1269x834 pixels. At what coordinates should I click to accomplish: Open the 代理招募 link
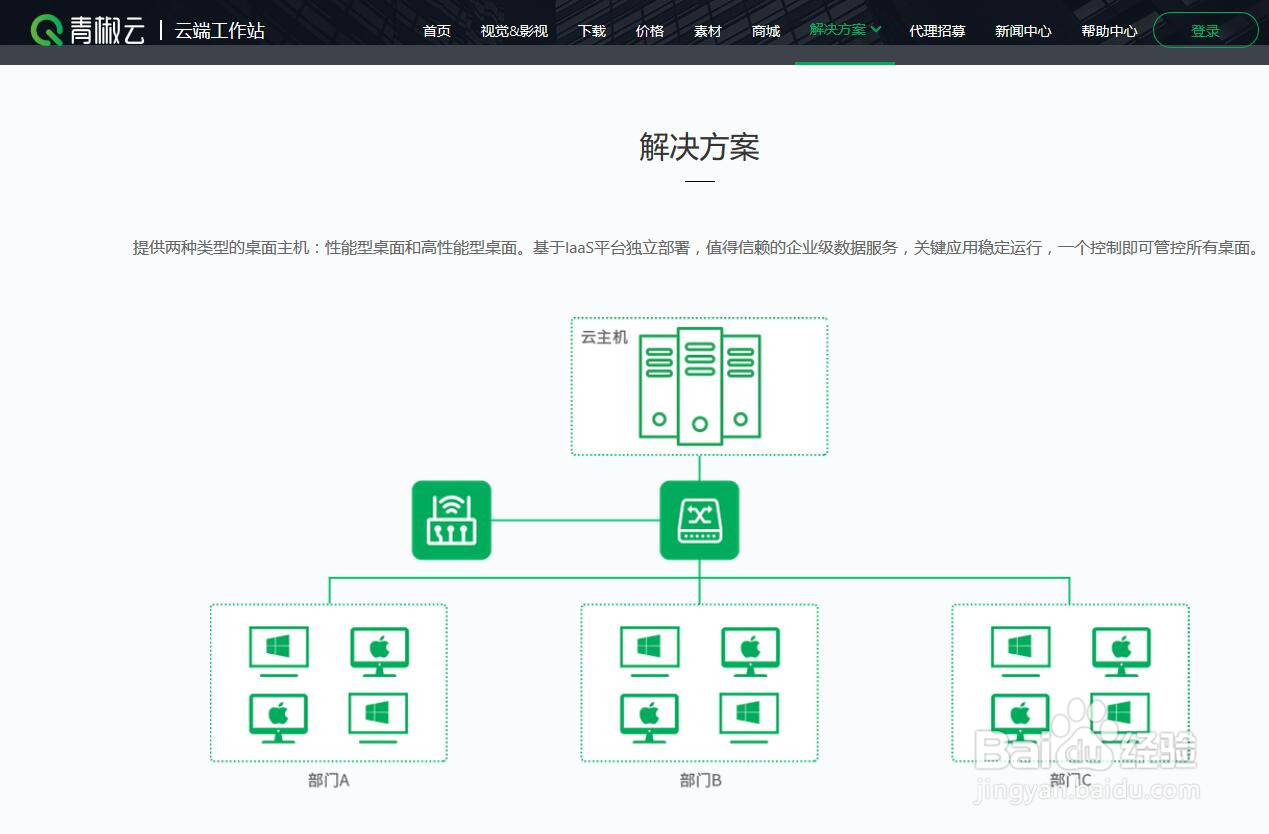[x=937, y=31]
